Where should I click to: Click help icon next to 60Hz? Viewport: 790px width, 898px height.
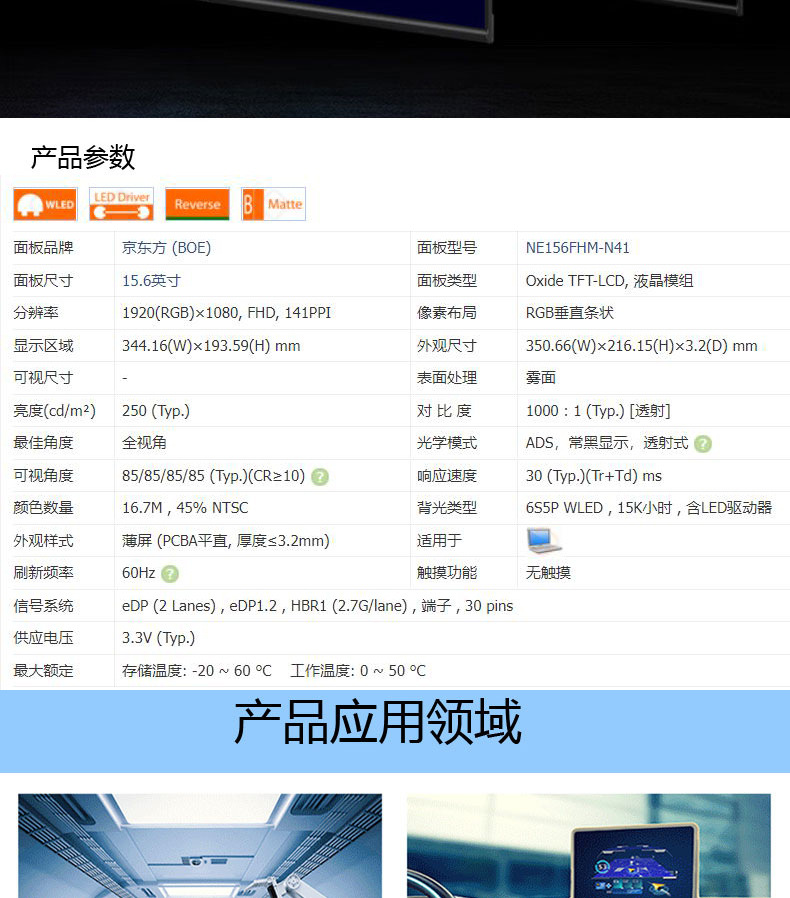pos(170,574)
